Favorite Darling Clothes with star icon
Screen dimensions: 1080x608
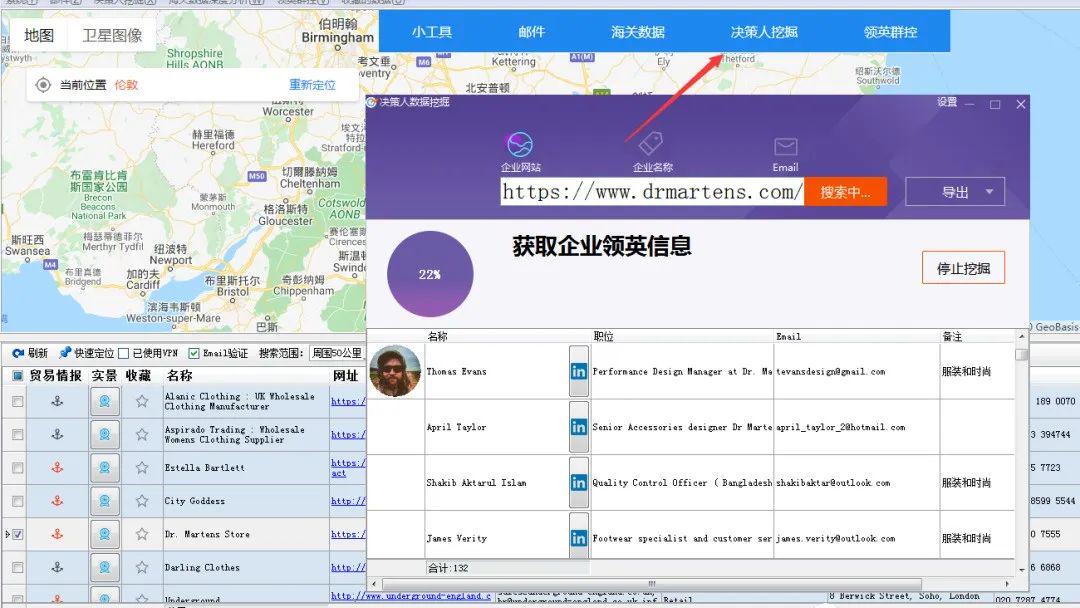(142, 567)
